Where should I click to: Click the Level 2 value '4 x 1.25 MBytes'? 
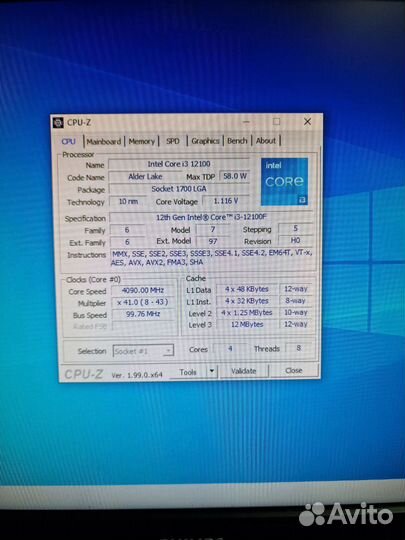tap(247, 312)
